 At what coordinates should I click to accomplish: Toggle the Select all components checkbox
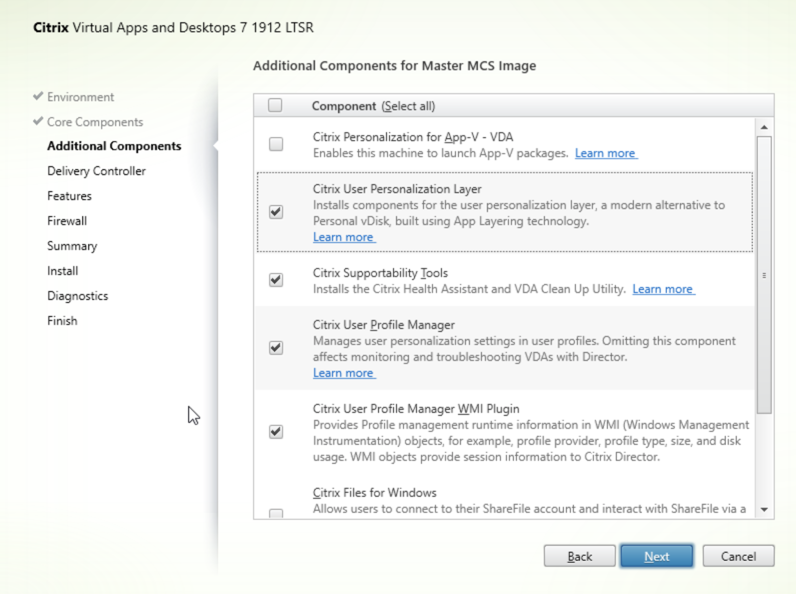pos(275,105)
